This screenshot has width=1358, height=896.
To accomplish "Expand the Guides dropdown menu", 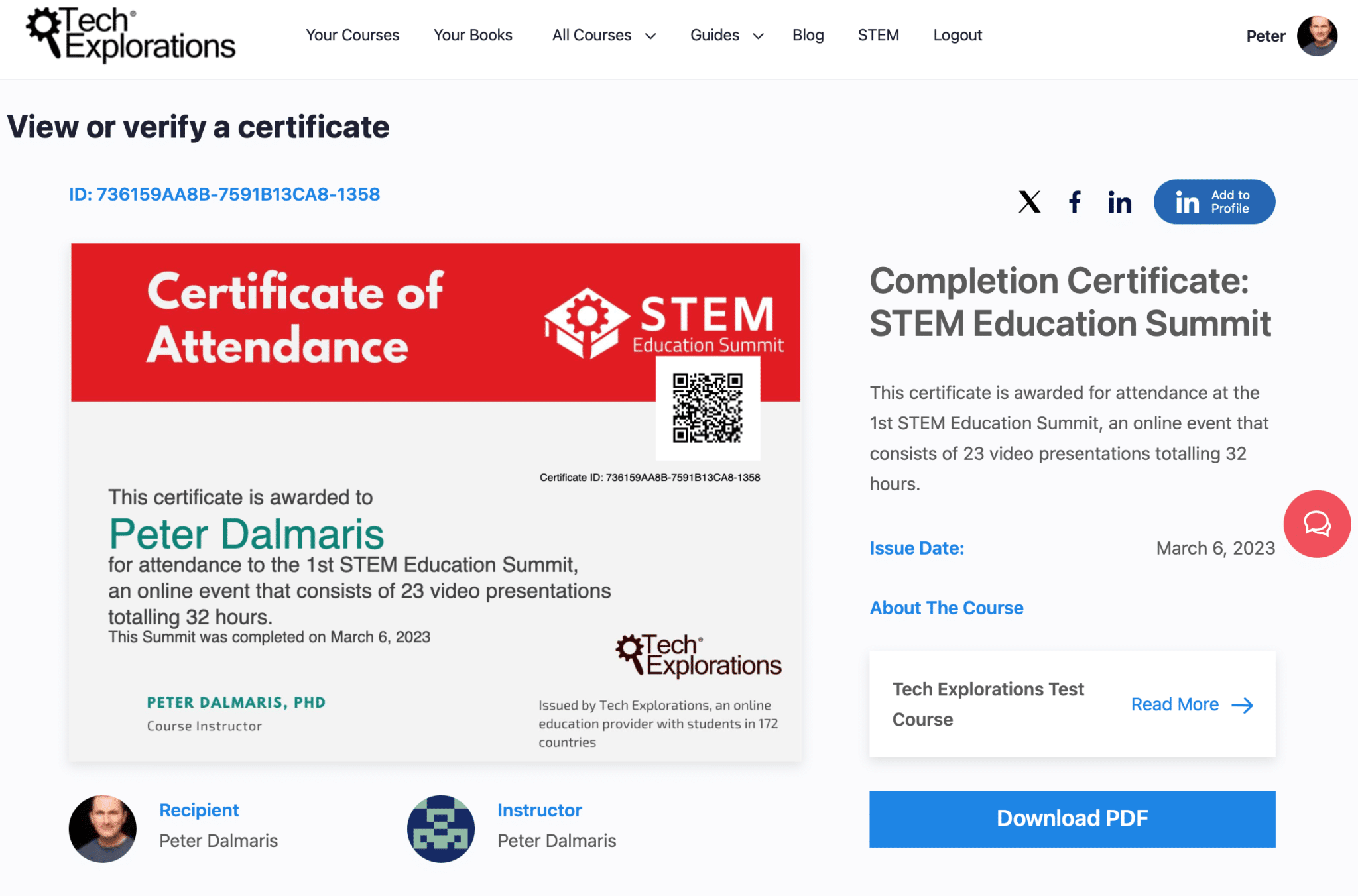I will coord(727,35).
